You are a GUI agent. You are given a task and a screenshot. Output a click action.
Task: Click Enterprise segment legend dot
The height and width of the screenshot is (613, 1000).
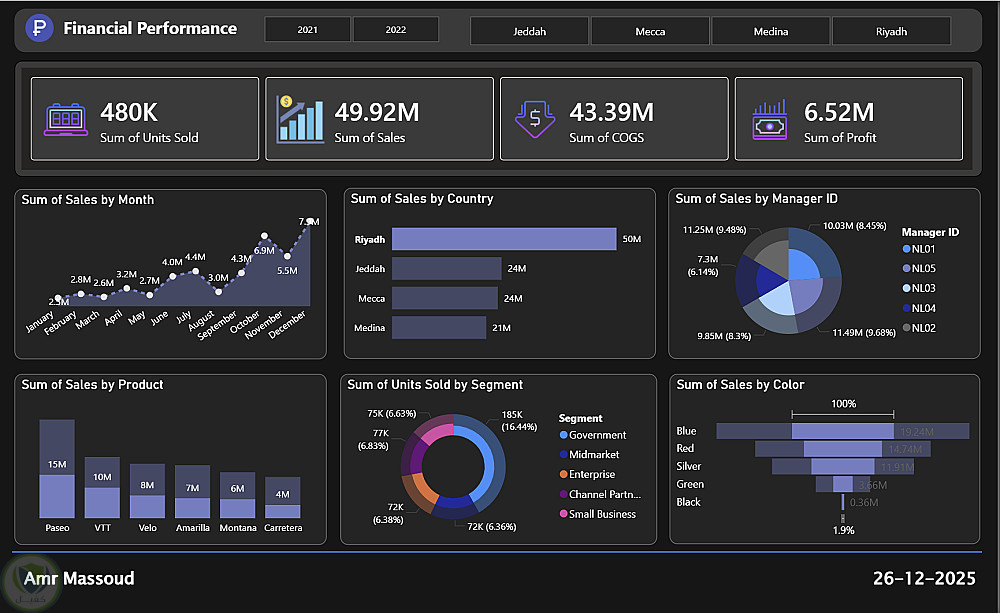(x=563, y=474)
